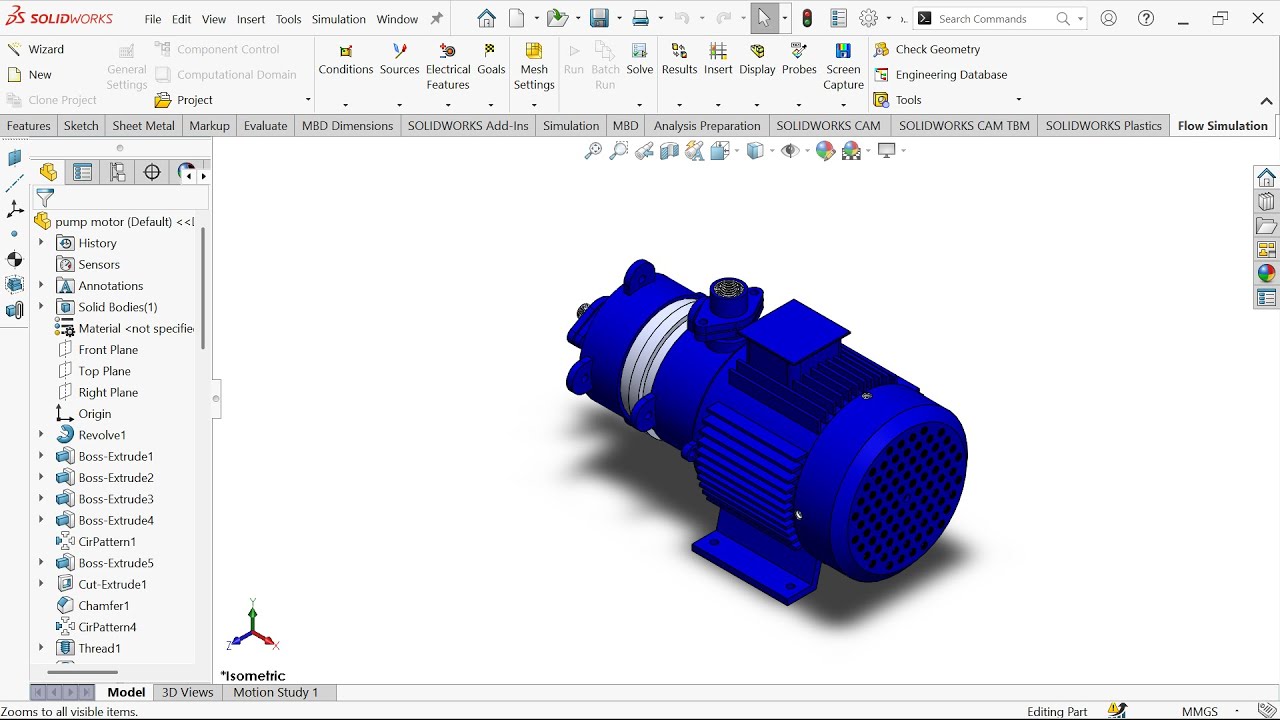Expand the Revolve1 feature

click(x=41, y=435)
